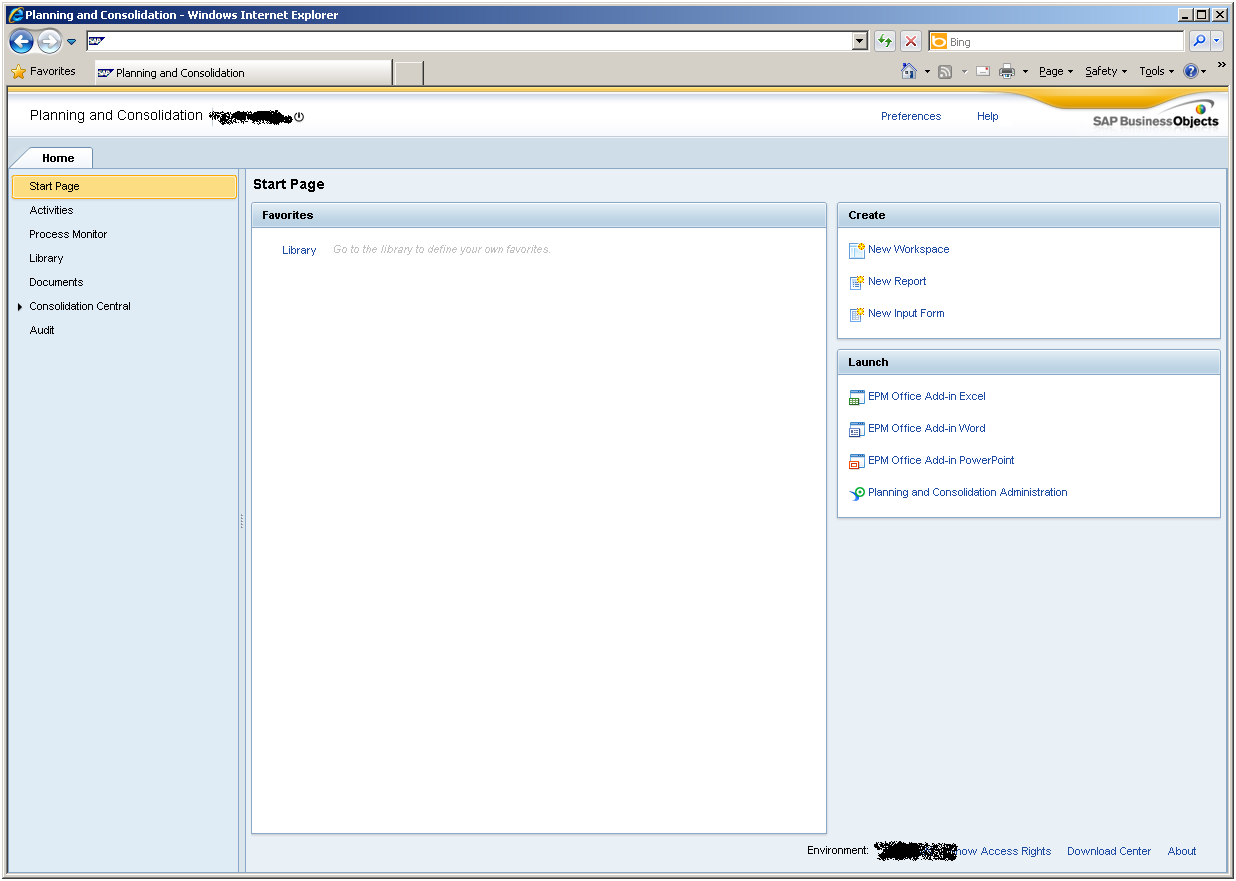Click the Planning and Consolidation Administration icon

(857, 493)
